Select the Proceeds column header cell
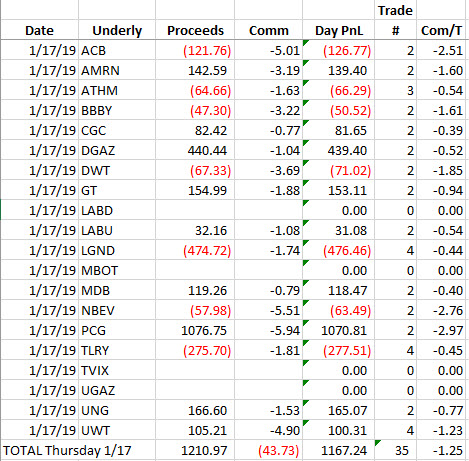The width and height of the screenshot is (469, 461). (195, 30)
